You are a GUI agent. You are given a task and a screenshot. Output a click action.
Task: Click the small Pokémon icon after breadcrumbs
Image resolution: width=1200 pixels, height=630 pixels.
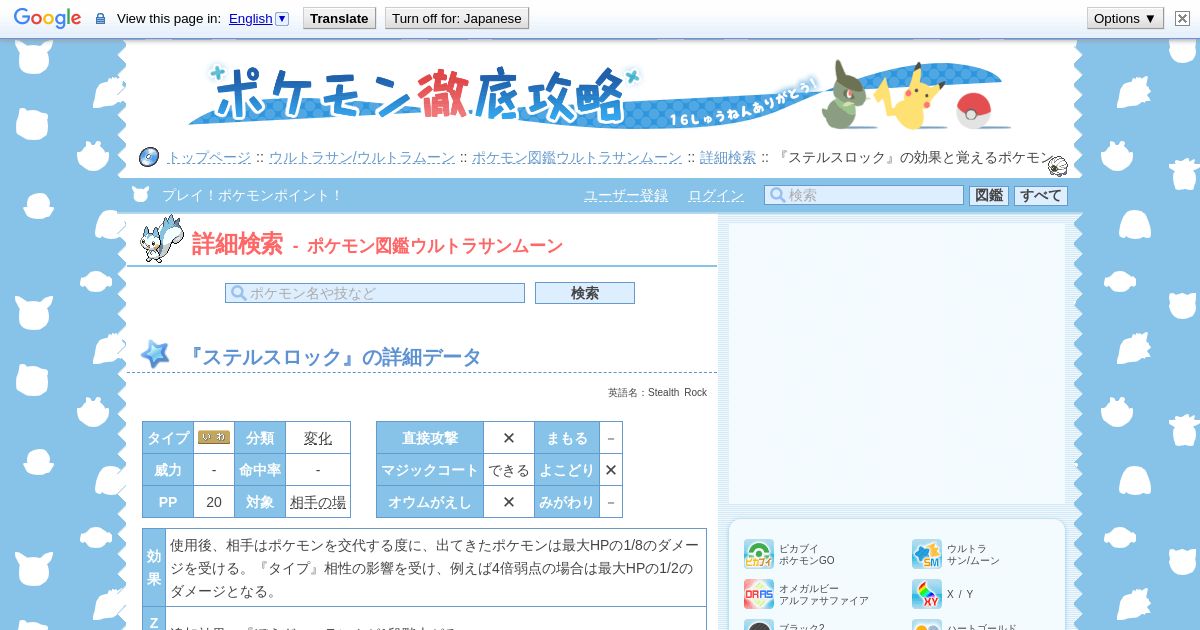(x=1058, y=166)
